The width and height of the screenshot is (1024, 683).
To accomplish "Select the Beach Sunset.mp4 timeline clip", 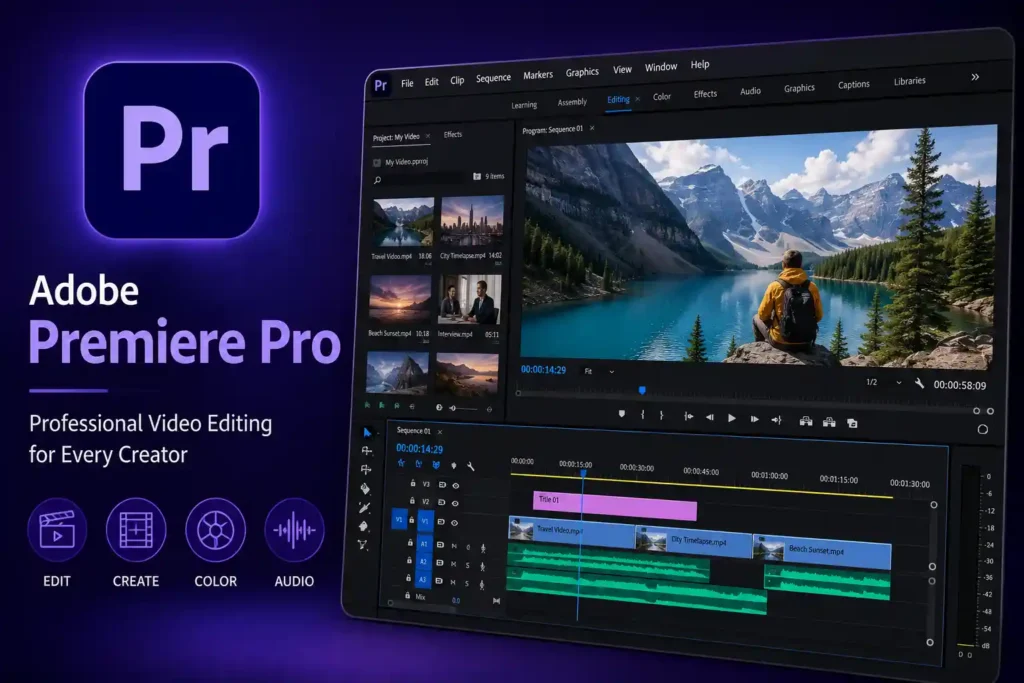I will (x=822, y=550).
